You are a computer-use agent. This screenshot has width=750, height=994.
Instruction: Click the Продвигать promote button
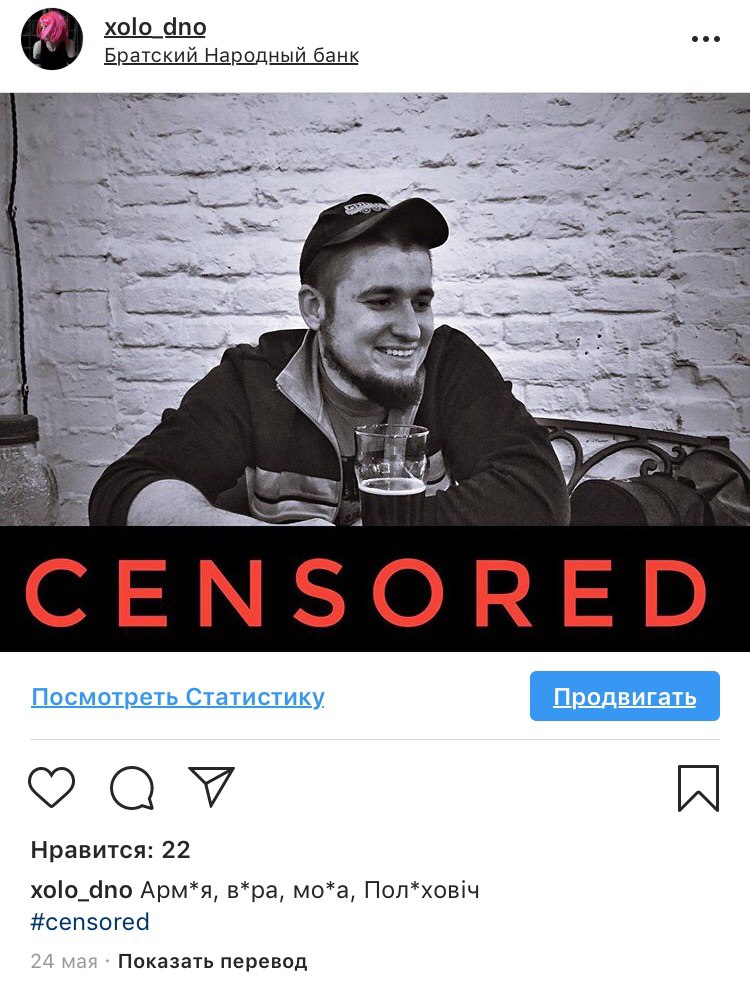624,696
